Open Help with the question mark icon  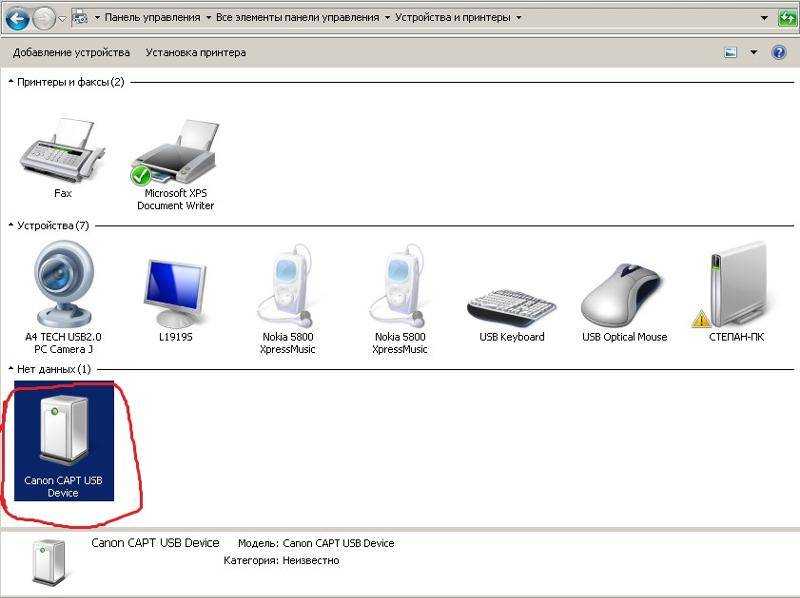point(779,53)
